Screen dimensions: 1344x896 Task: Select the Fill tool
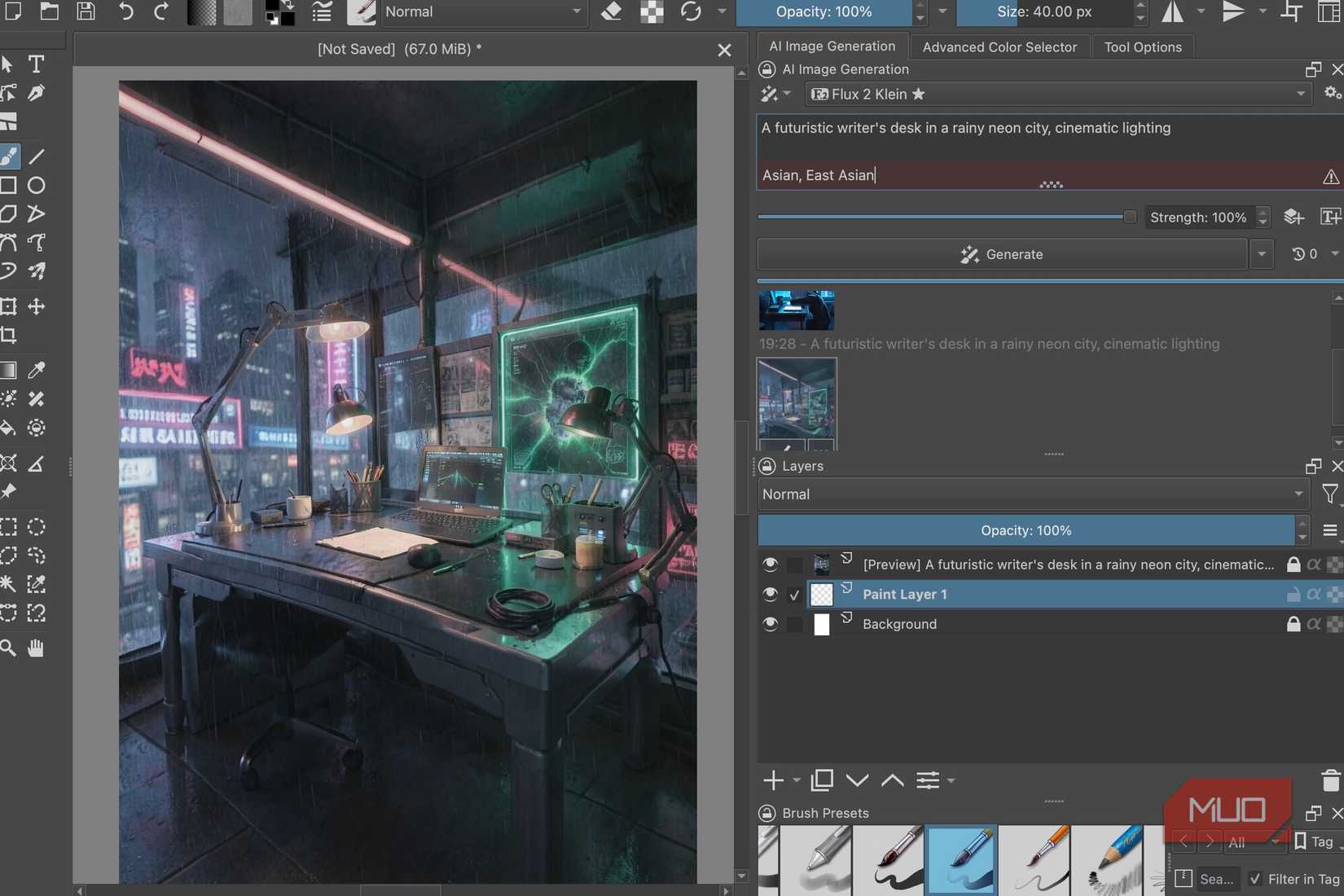tap(9, 428)
